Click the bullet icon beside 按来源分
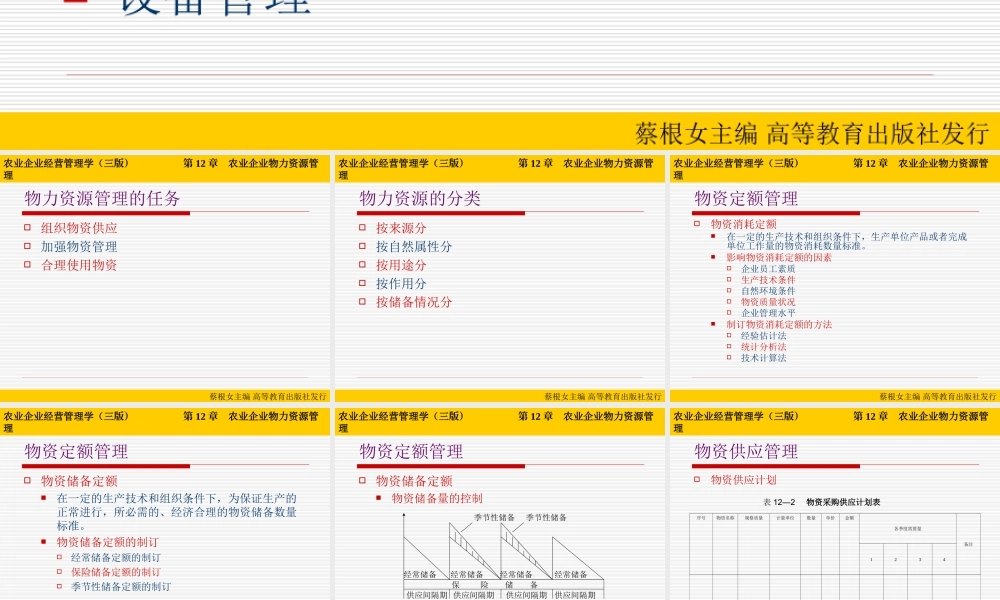The height and width of the screenshot is (600, 1000). pos(362,229)
